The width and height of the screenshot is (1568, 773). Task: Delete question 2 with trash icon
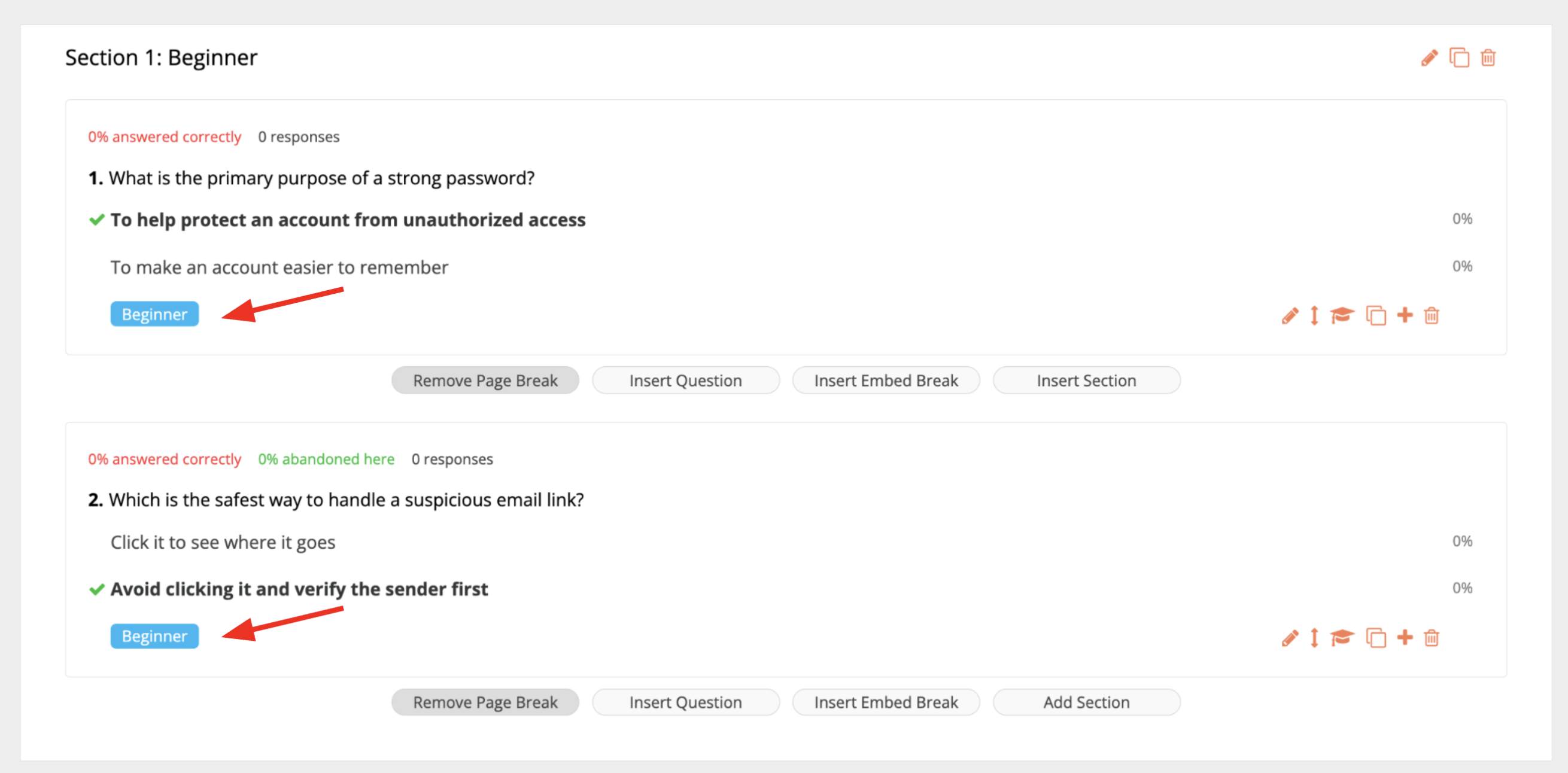[x=1432, y=637]
